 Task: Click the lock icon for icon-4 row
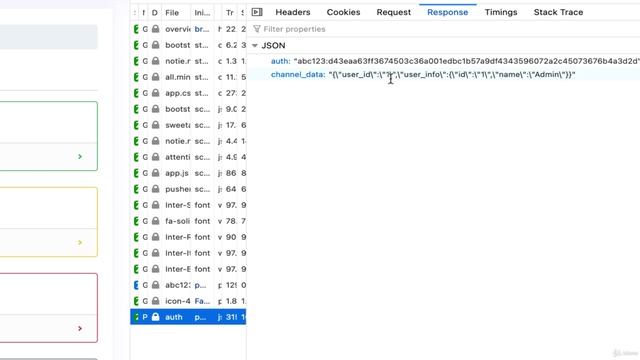point(156,301)
